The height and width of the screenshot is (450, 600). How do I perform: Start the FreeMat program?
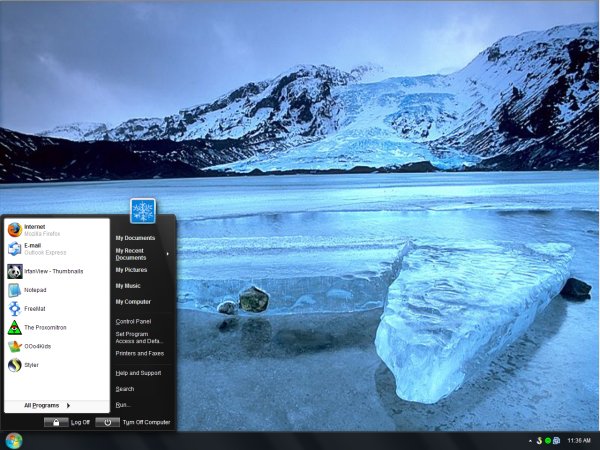57,309
